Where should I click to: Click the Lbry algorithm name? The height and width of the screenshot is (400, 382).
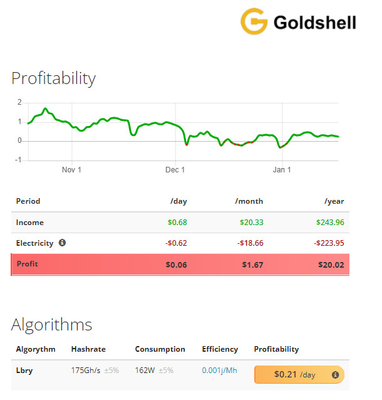click(24, 370)
